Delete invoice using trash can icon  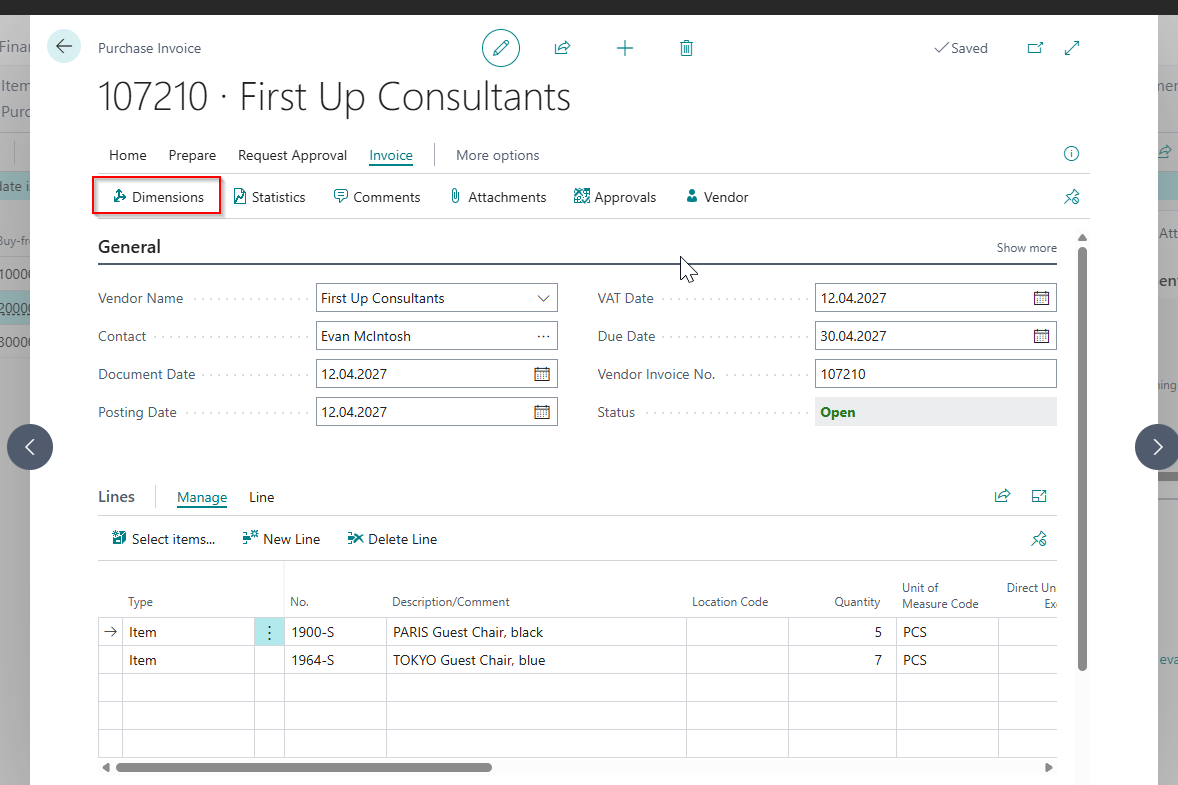[686, 48]
